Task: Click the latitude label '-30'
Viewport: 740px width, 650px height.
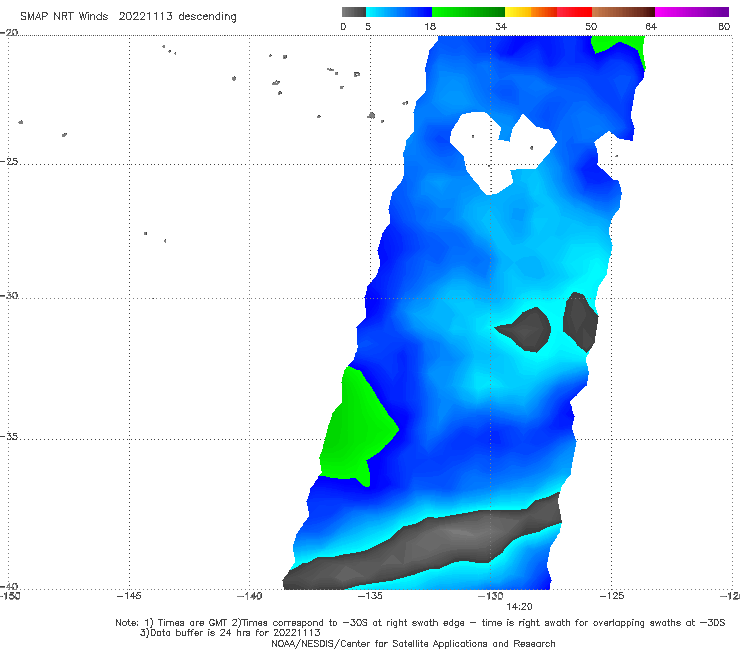Action: (x=9, y=295)
